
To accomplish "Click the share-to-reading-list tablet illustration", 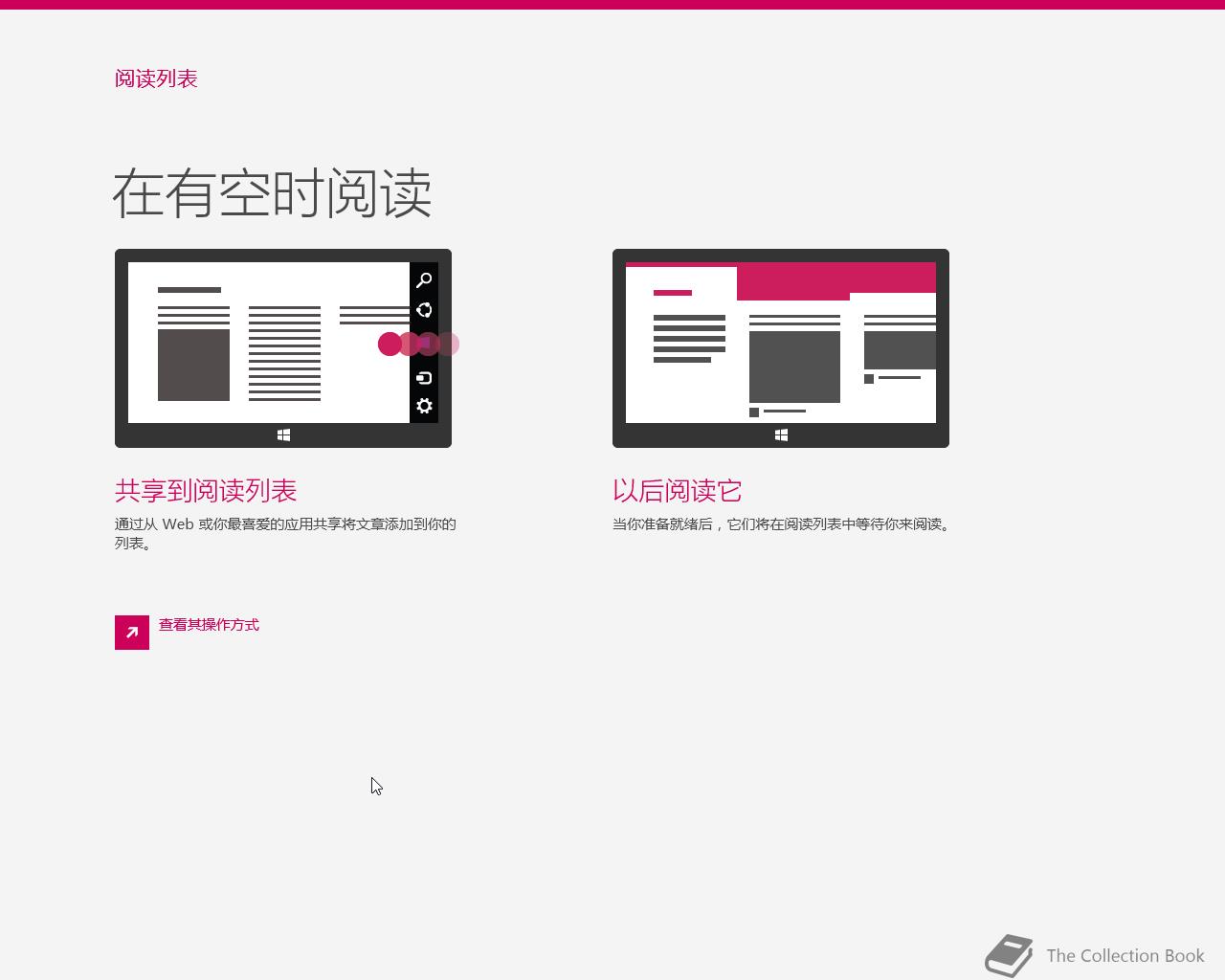I will pyautogui.click(x=283, y=348).
